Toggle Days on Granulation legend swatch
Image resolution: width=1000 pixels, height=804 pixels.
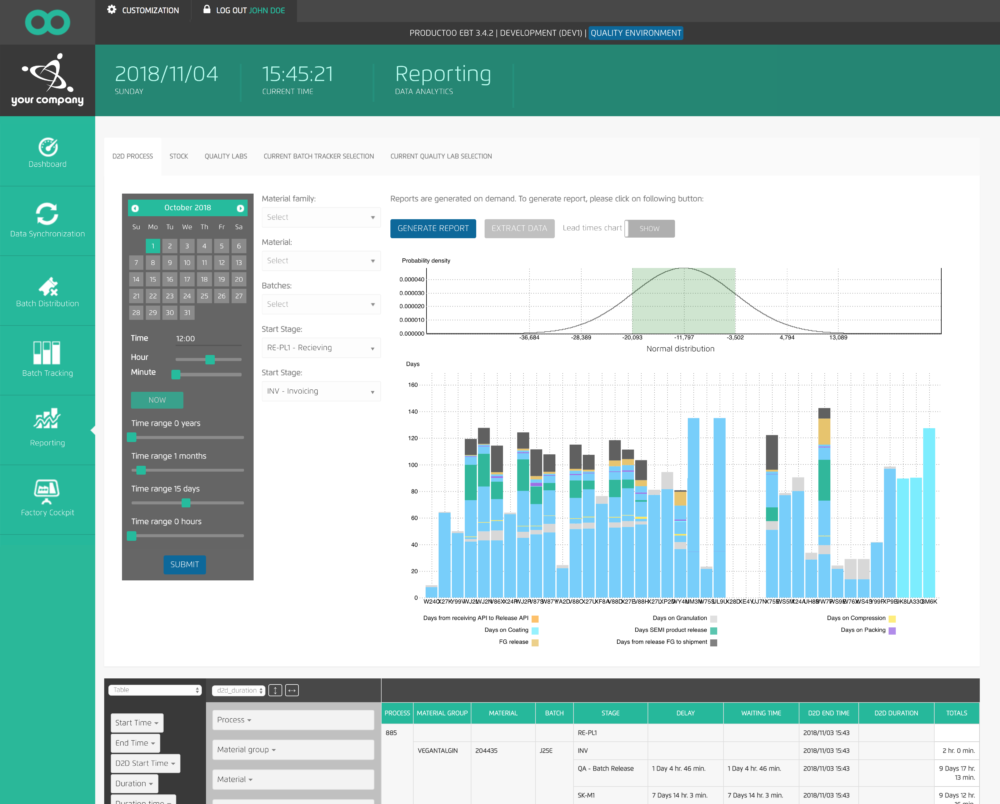point(714,618)
